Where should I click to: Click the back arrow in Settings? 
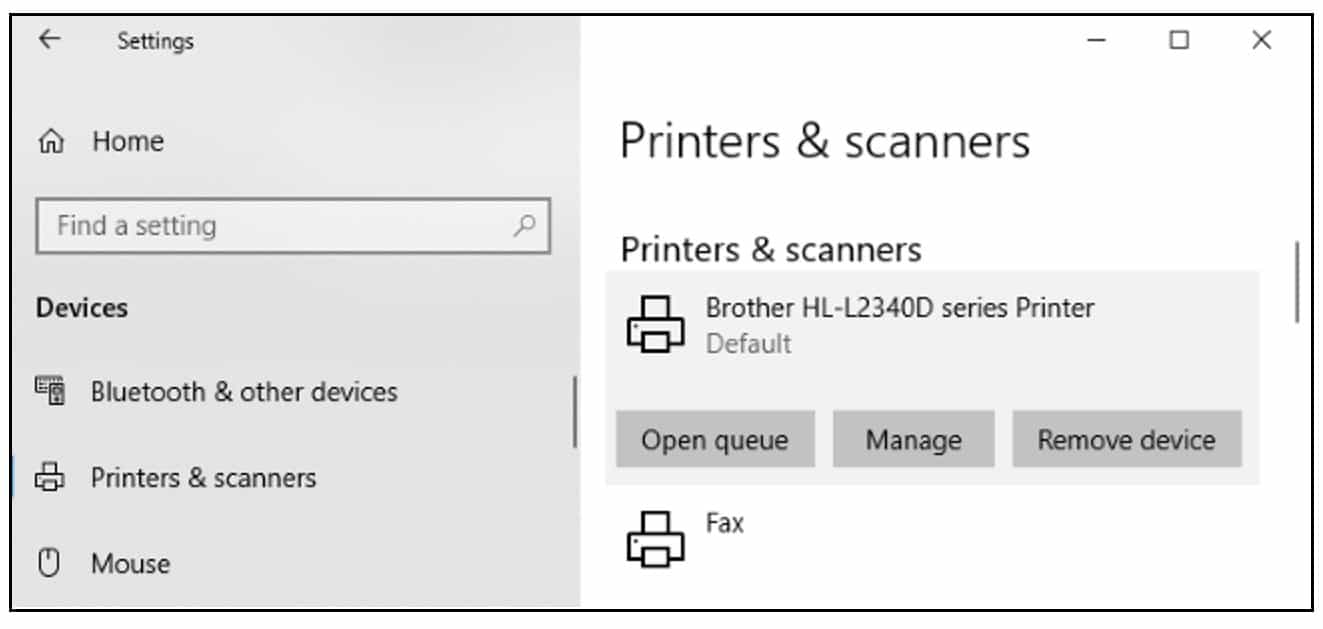click(x=49, y=39)
